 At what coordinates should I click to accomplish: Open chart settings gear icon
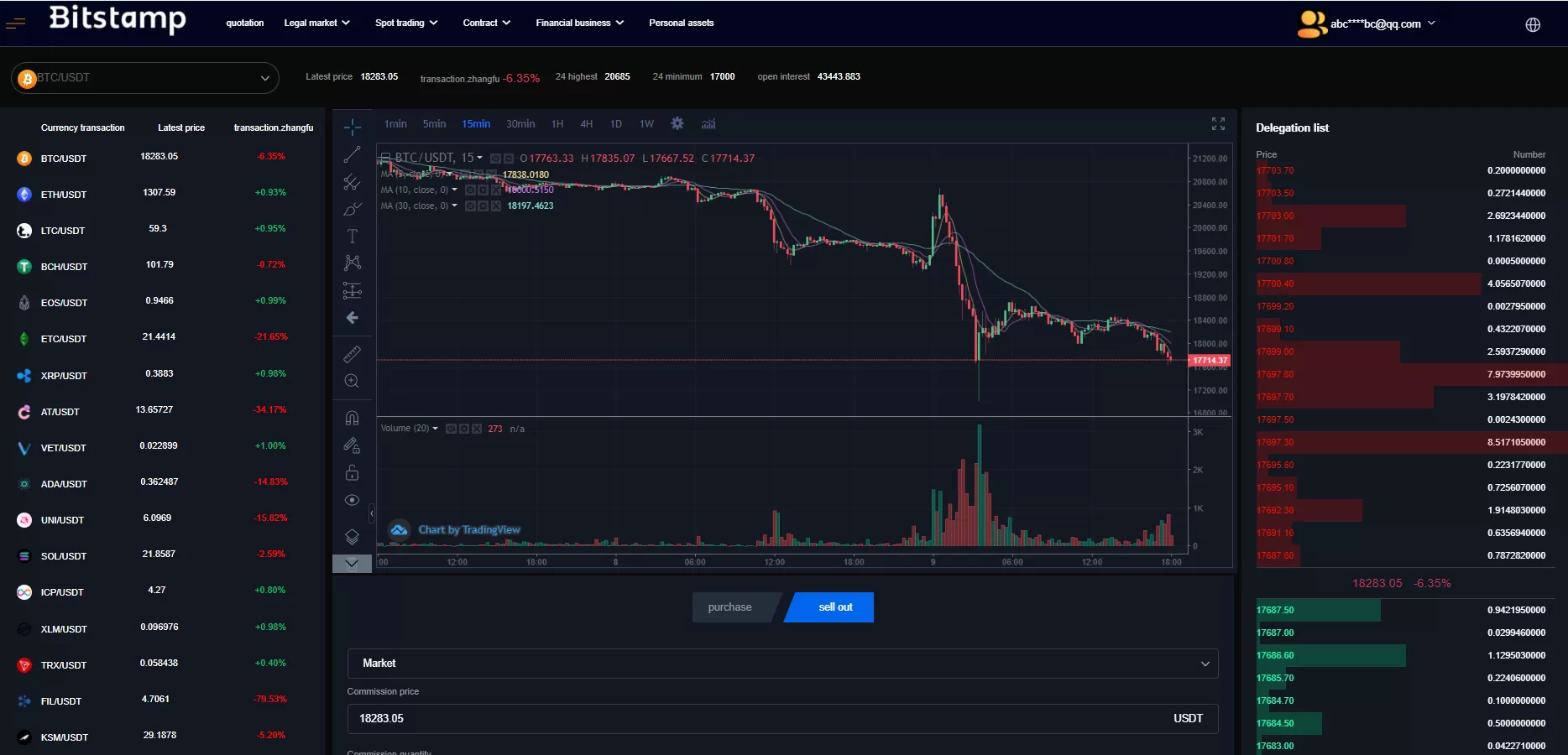click(677, 124)
